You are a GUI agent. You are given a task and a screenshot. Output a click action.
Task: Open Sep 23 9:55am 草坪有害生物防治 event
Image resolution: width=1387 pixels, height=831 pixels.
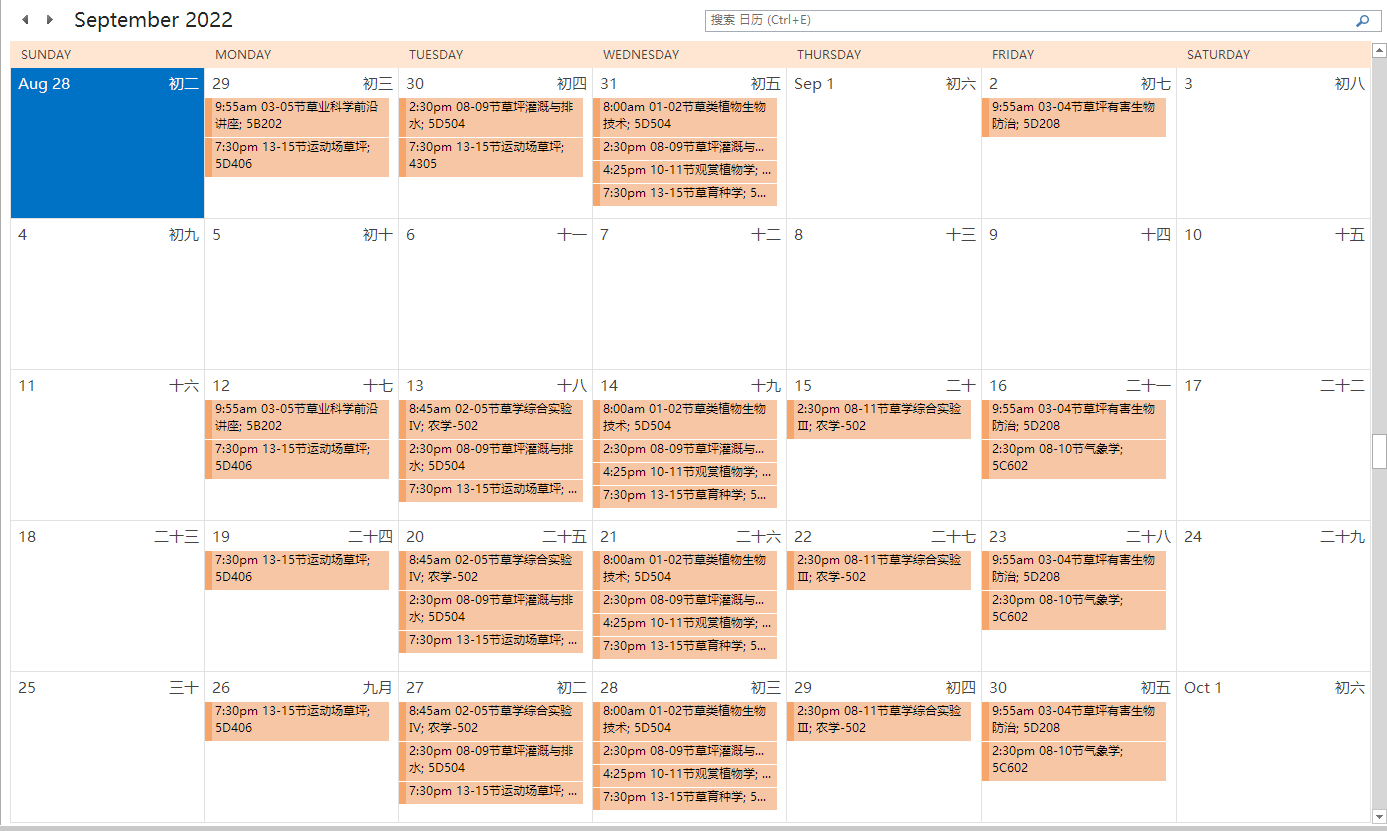click(x=1074, y=569)
